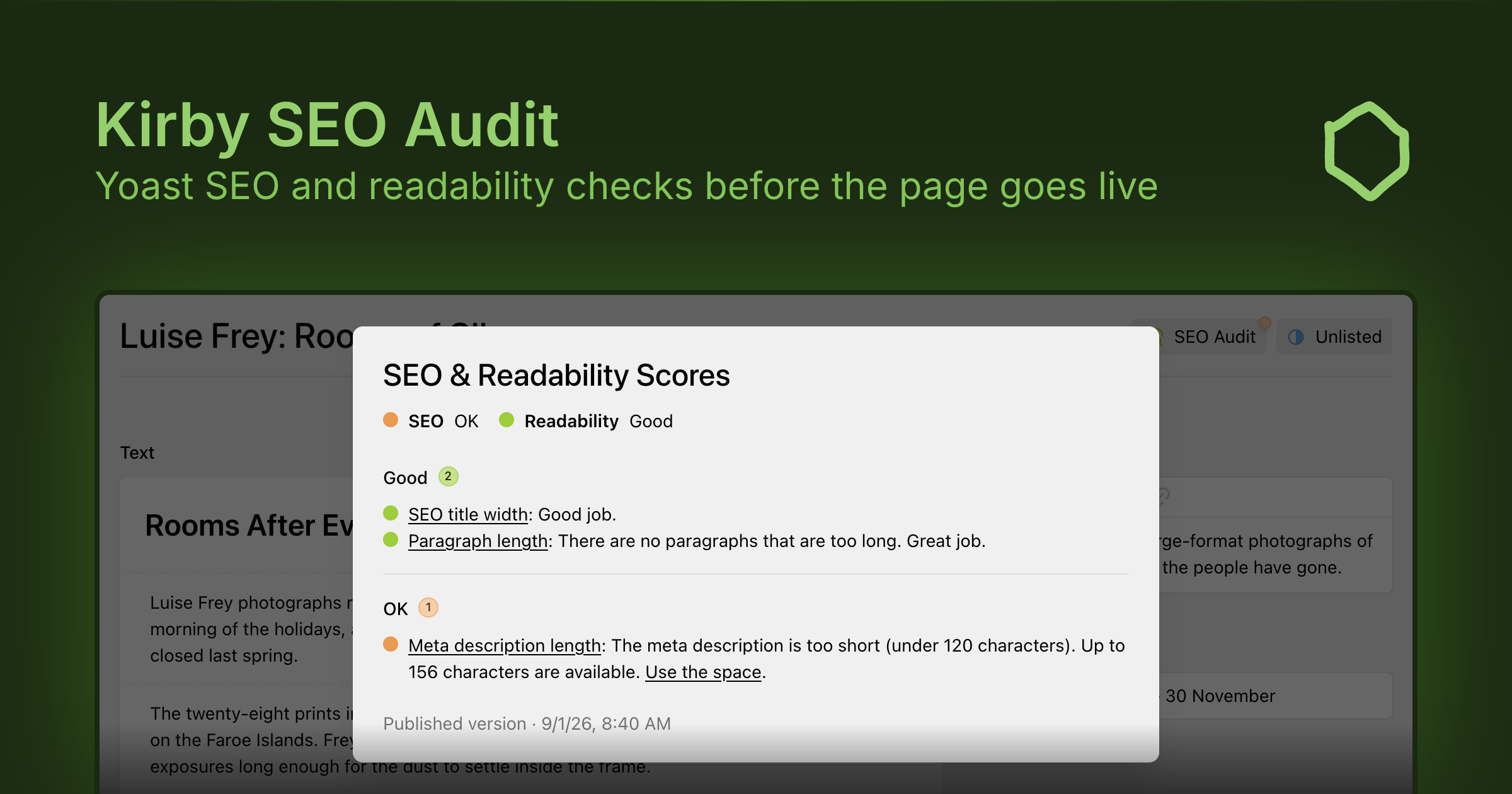Viewport: 1512px width, 794px height.
Task: Click the green Readability score indicator dot
Action: 507,420
